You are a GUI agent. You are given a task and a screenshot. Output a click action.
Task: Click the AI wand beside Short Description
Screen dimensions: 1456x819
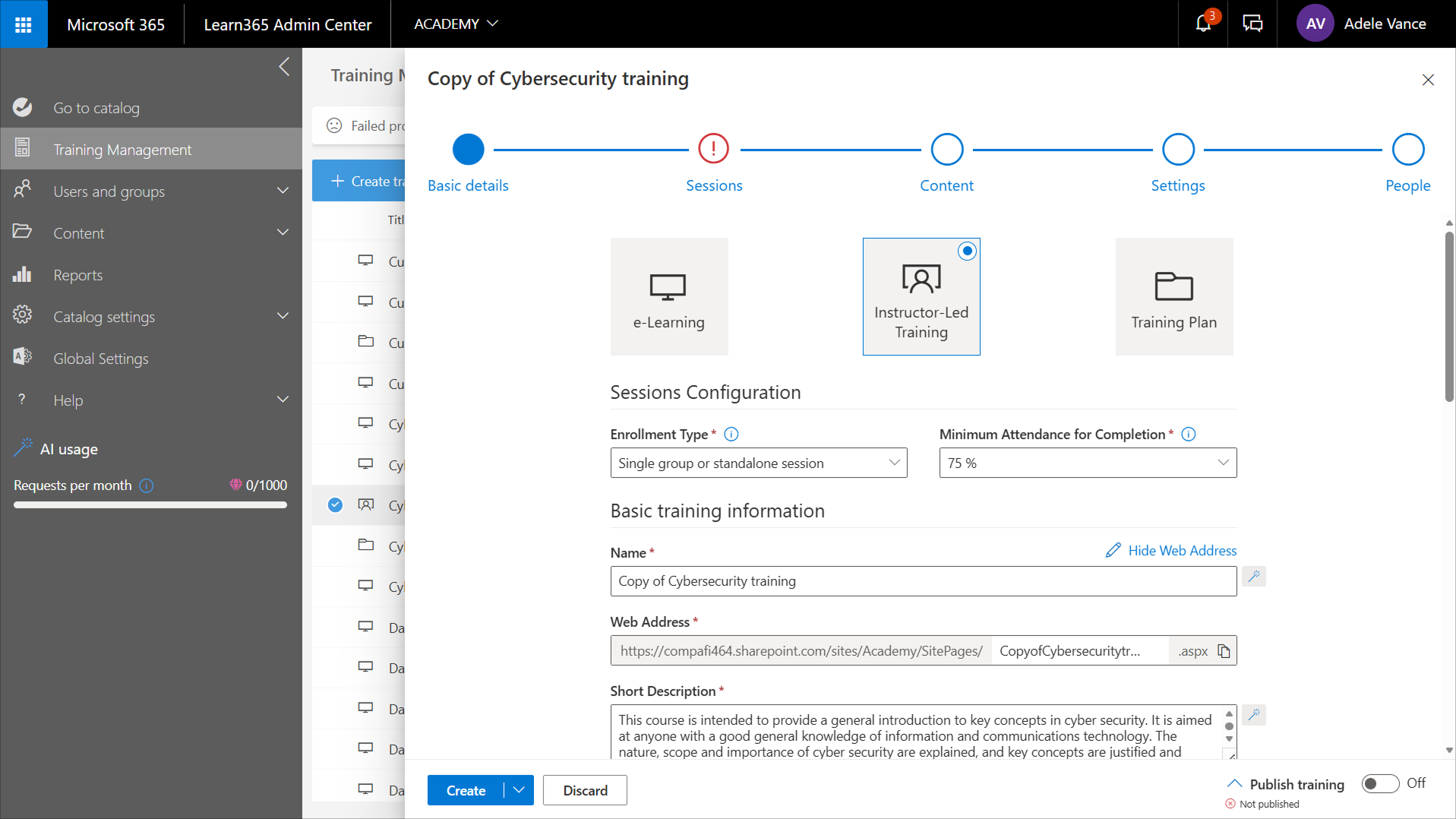1254,715
